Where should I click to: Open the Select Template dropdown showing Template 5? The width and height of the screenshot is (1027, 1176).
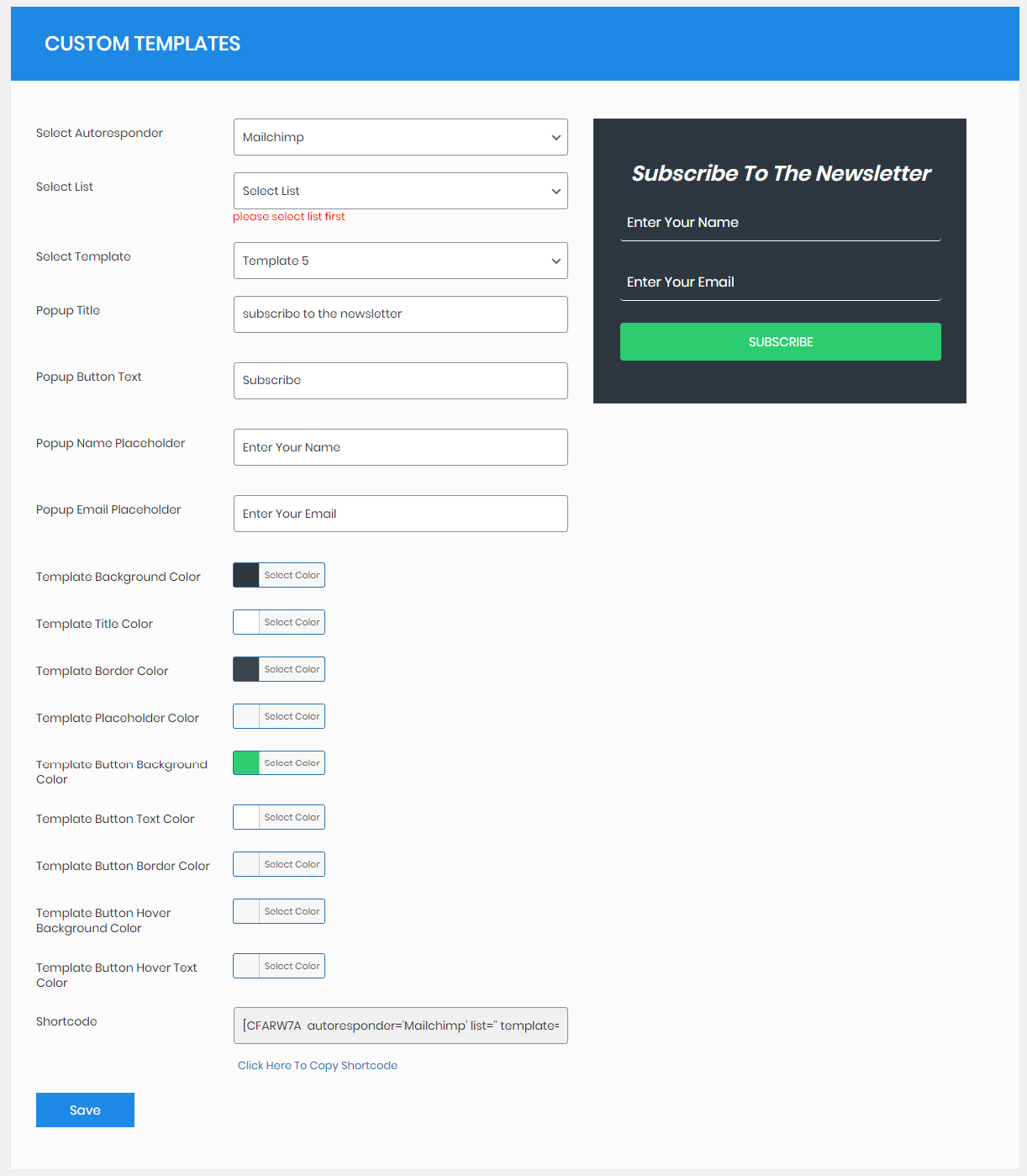(401, 261)
